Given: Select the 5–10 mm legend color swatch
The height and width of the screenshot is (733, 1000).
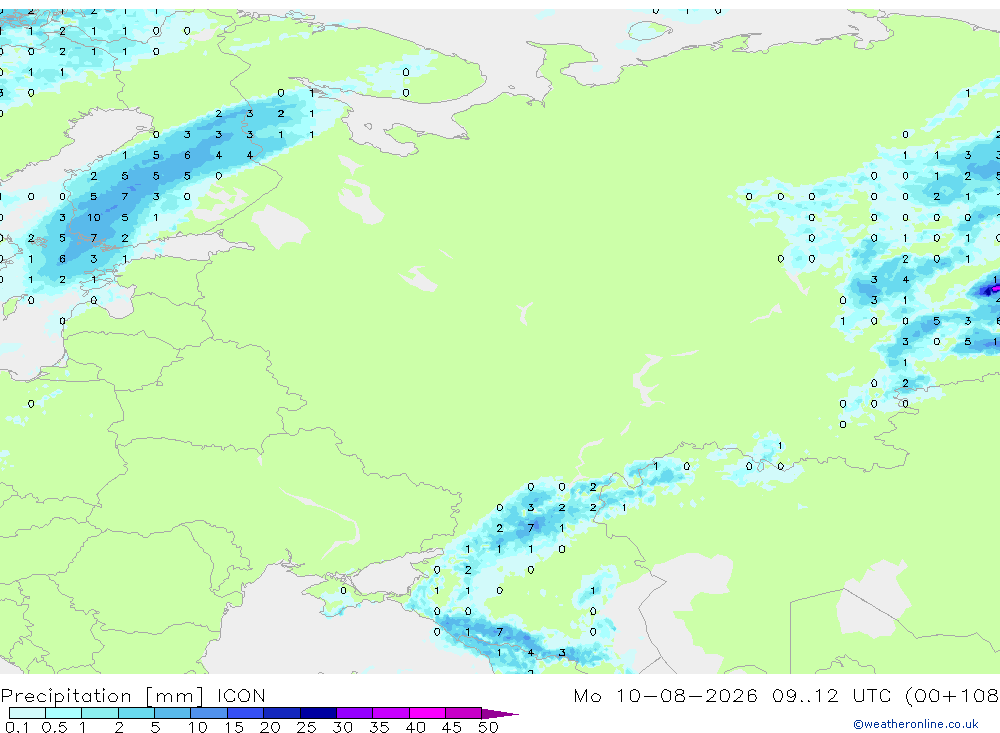Looking at the screenshot, I should (x=173, y=713).
